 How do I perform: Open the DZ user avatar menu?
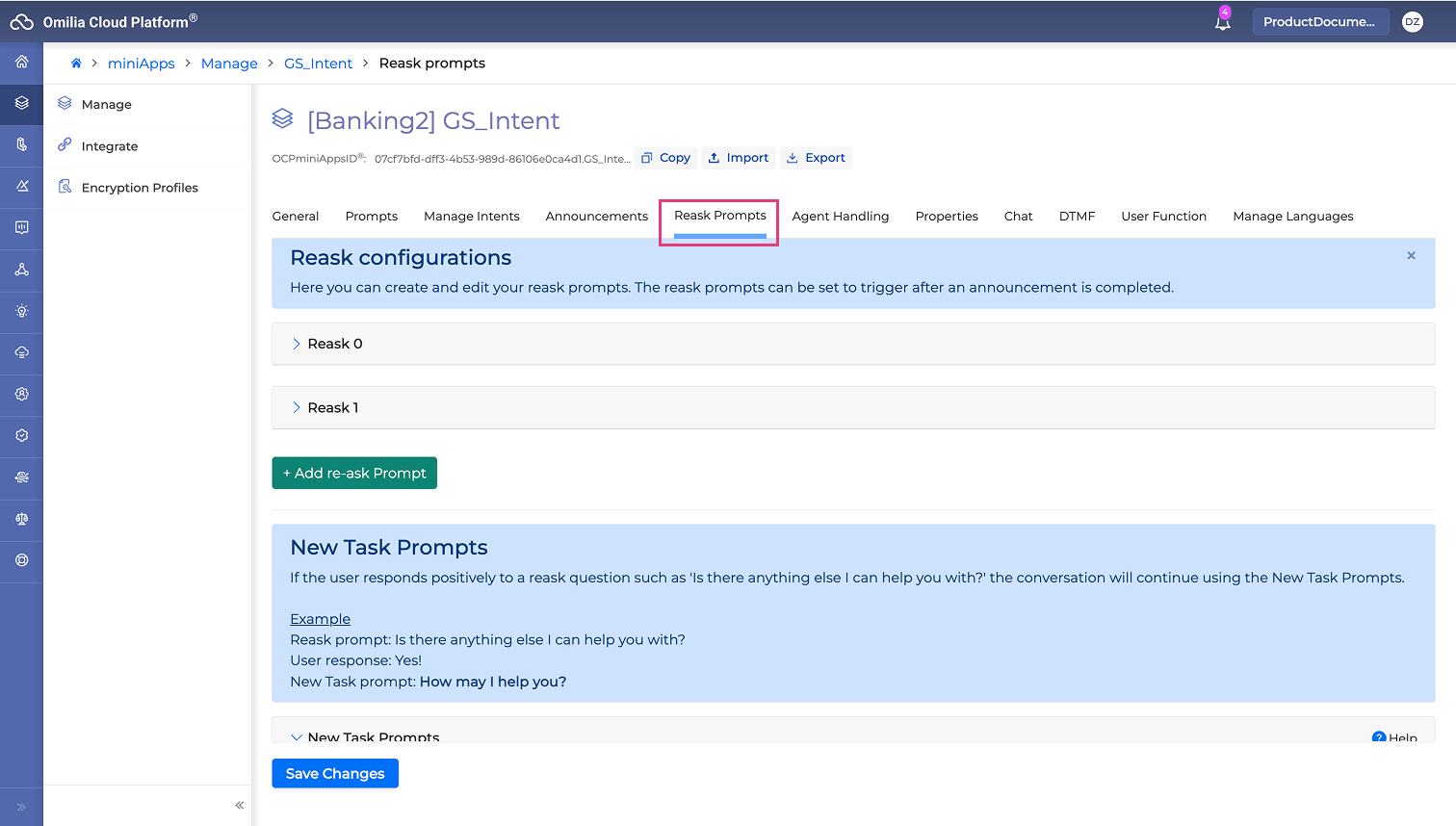tap(1412, 22)
